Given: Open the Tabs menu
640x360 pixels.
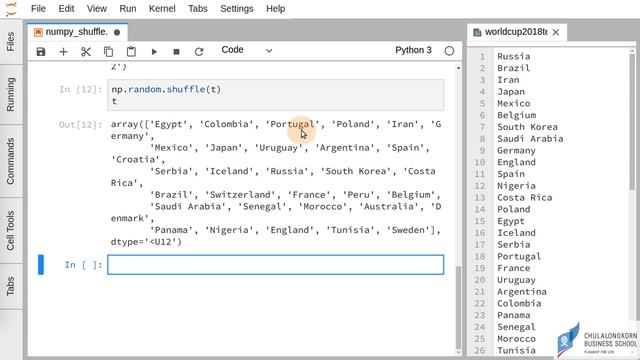Looking at the screenshot, I should click(x=198, y=9).
